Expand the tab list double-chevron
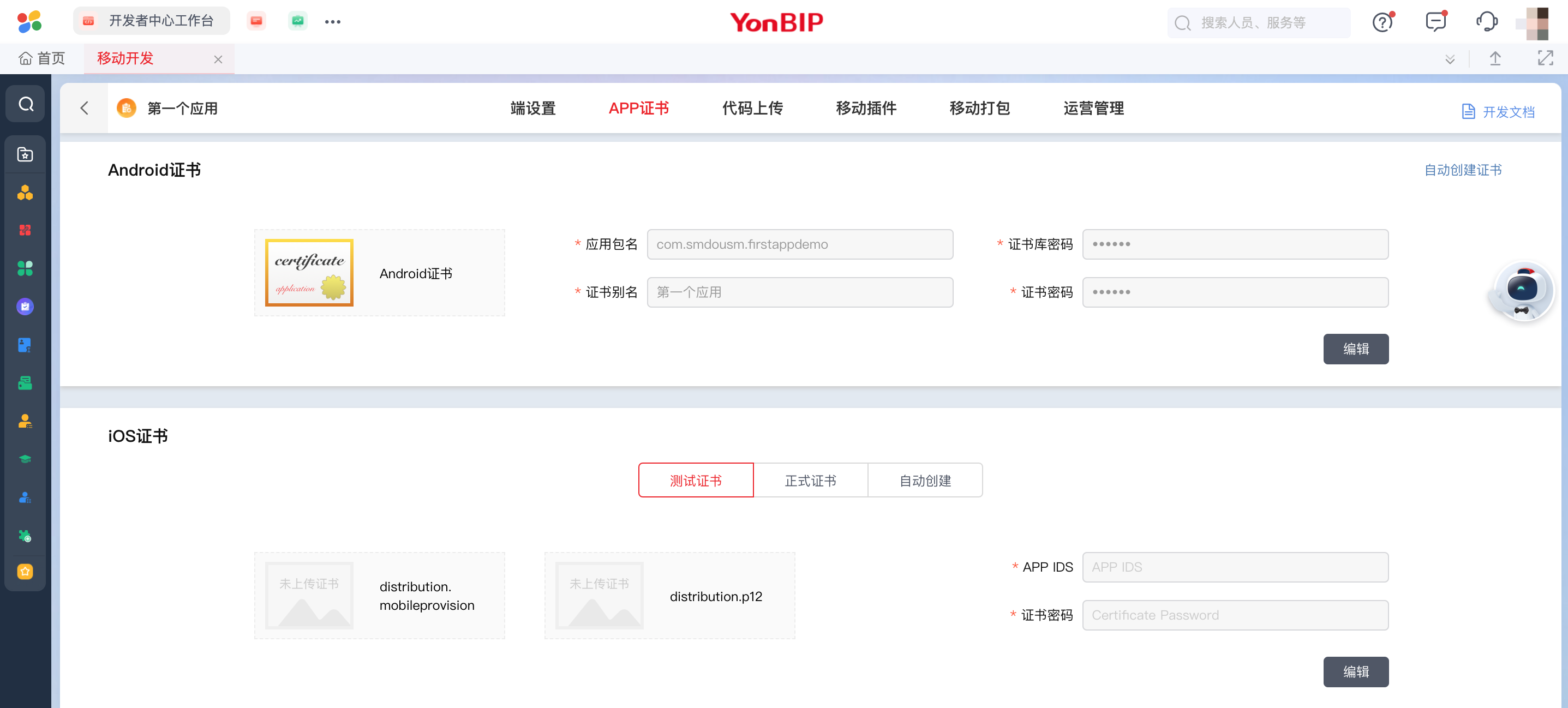This screenshot has width=1568, height=708. tap(1450, 59)
